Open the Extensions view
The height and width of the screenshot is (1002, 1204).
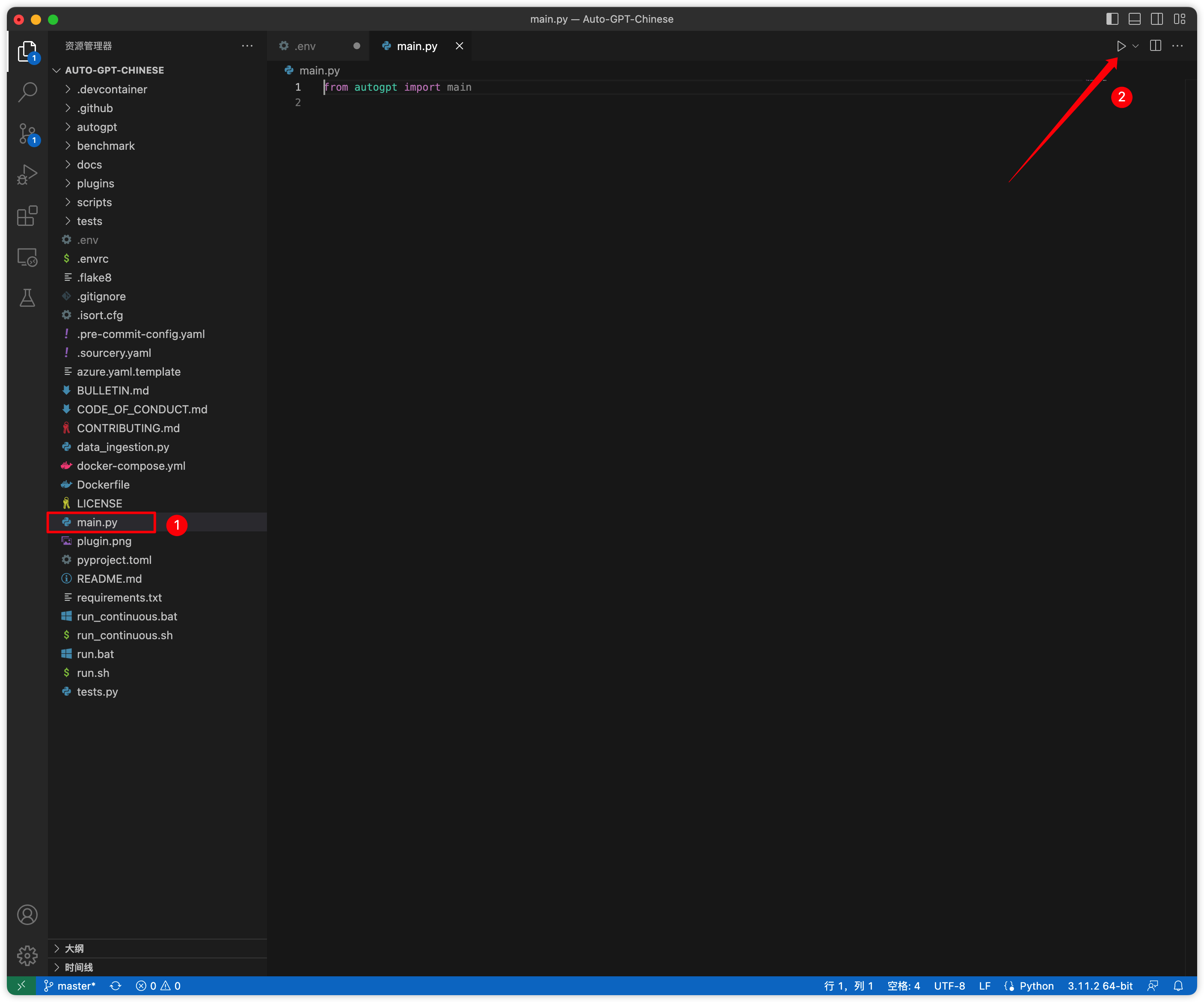click(27, 216)
